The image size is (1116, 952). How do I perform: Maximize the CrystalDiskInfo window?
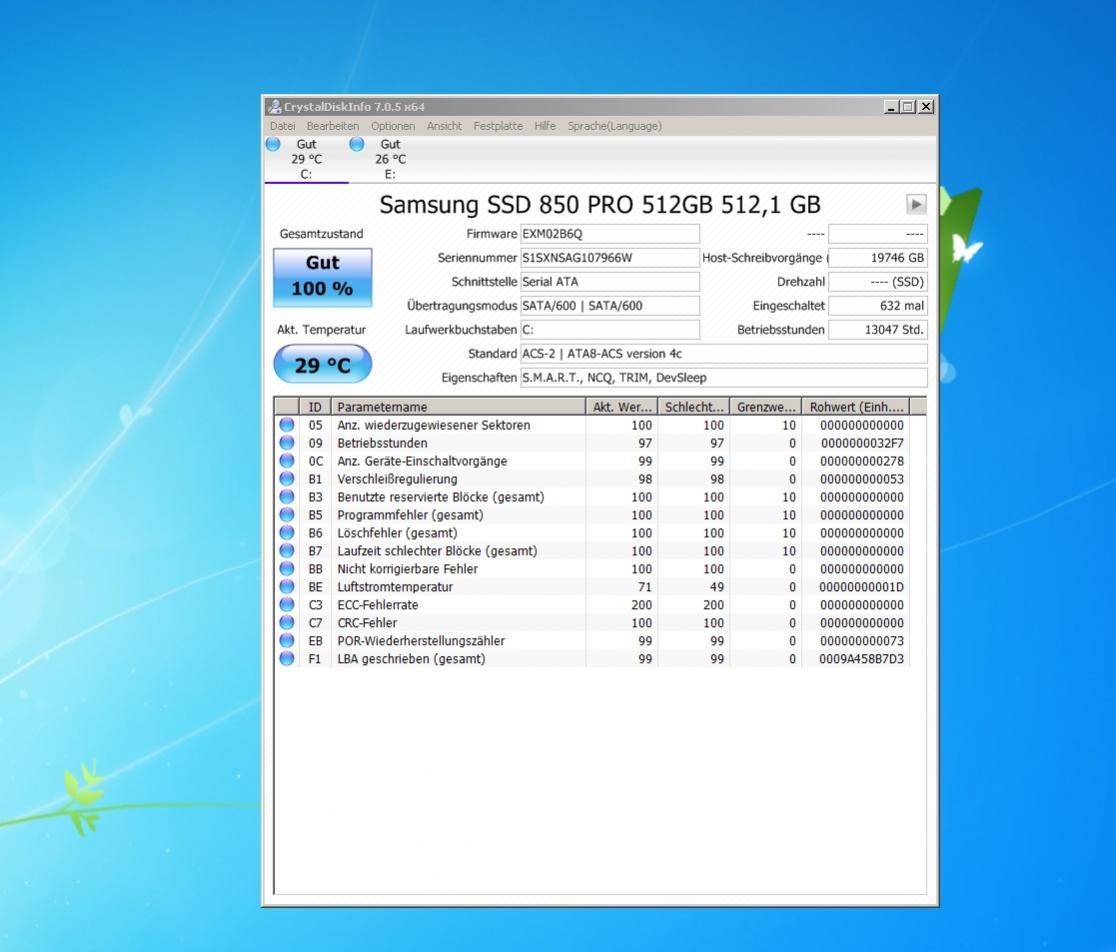coord(907,107)
